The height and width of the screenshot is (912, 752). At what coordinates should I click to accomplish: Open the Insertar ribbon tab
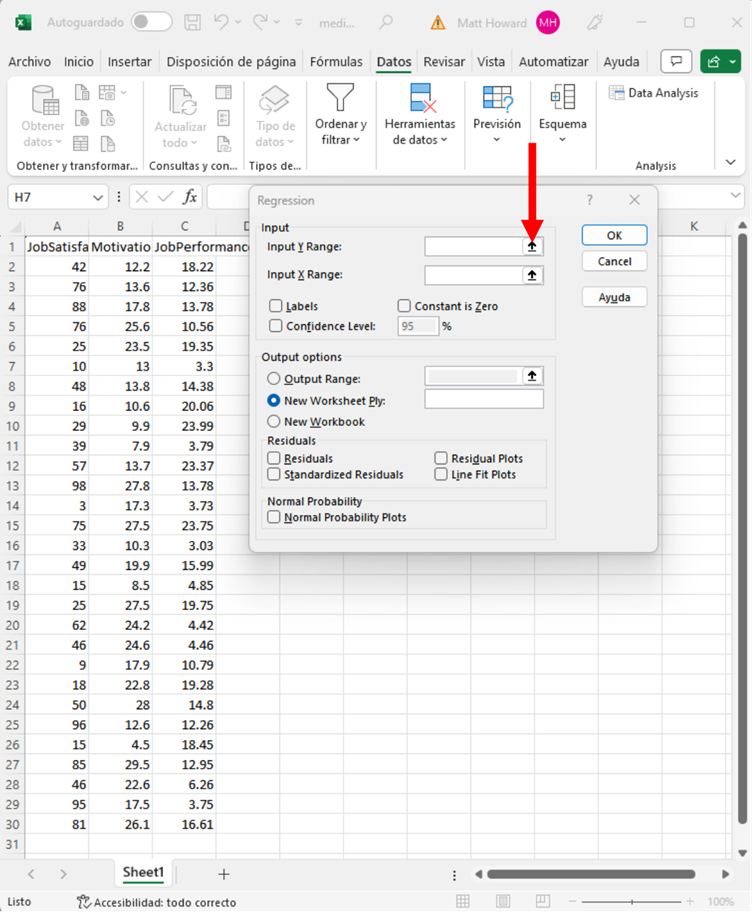130,62
